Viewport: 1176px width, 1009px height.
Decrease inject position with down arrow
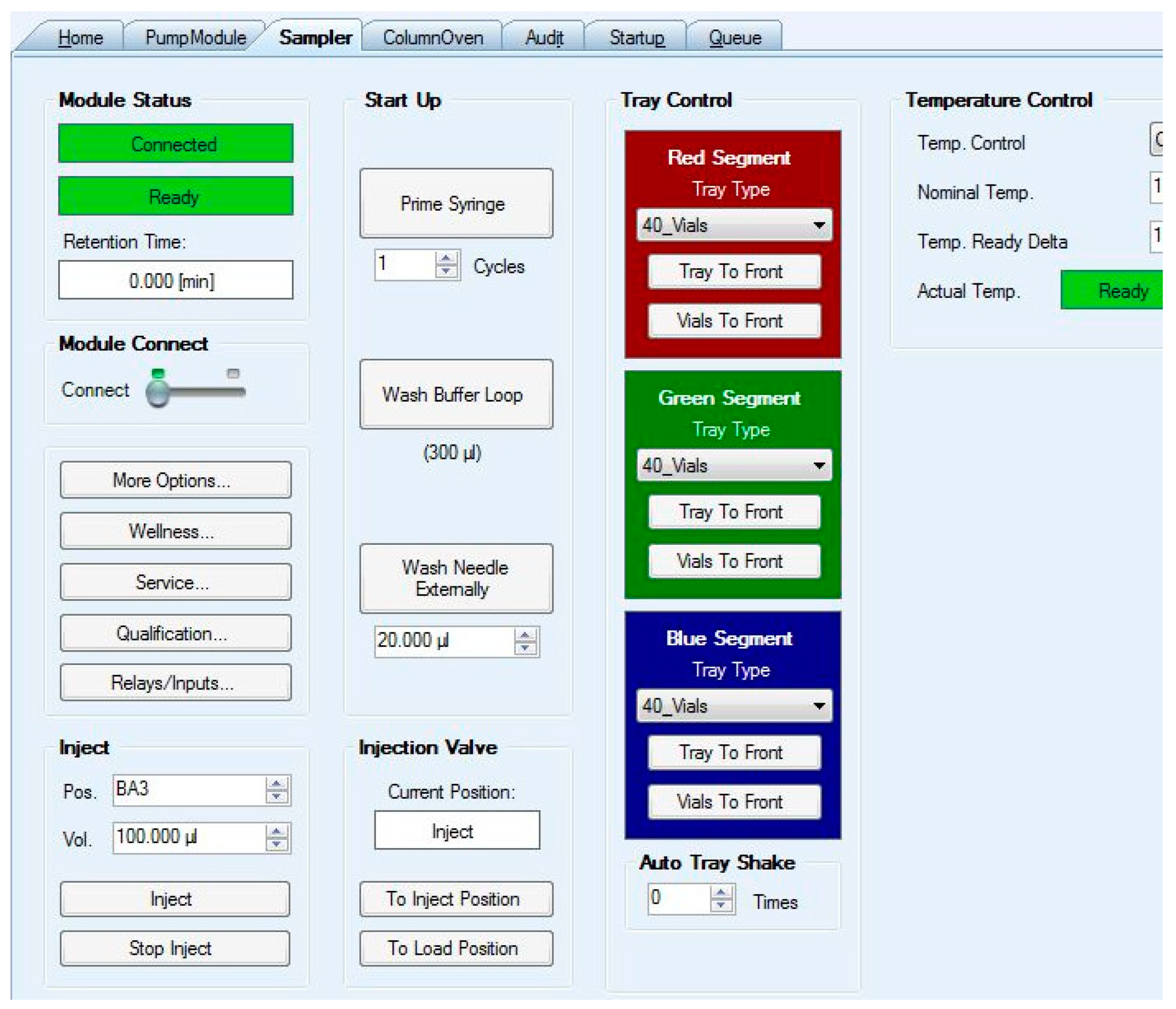point(276,796)
